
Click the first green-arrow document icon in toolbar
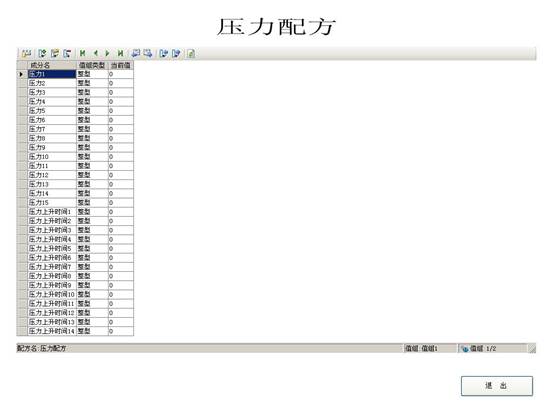click(42, 54)
